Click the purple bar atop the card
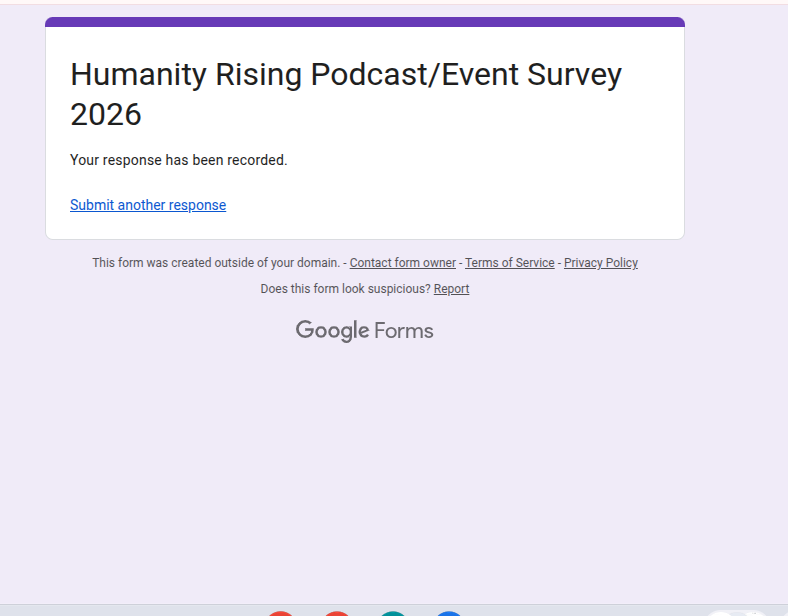The image size is (788, 616). 365,22
